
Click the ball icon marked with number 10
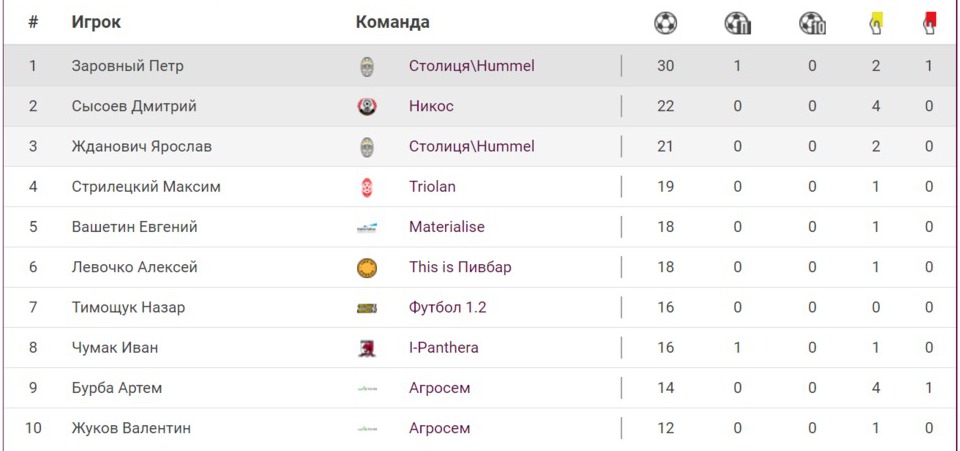click(x=812, y=22)
